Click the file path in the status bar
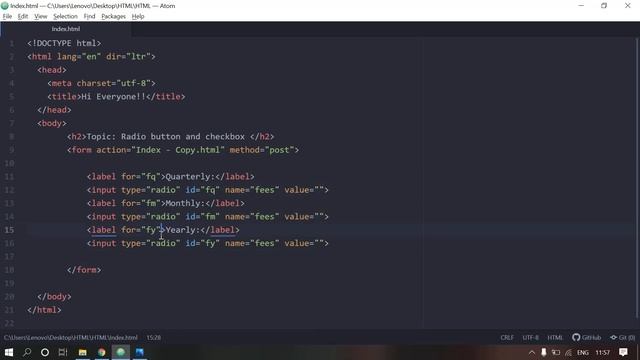The width and height of the screenshot is (640, 360). [71, 338]
